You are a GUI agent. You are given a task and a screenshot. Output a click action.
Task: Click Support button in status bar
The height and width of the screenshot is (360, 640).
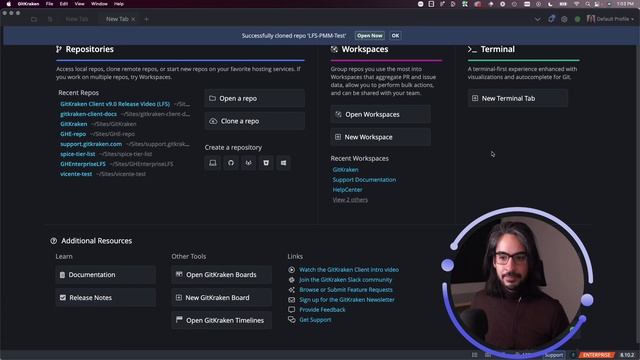553,355
